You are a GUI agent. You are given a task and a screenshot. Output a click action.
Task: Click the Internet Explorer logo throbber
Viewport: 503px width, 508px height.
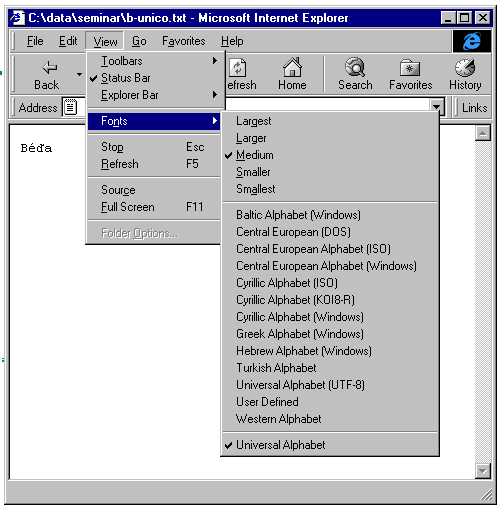pyautogui.click(x=472, y=41)
